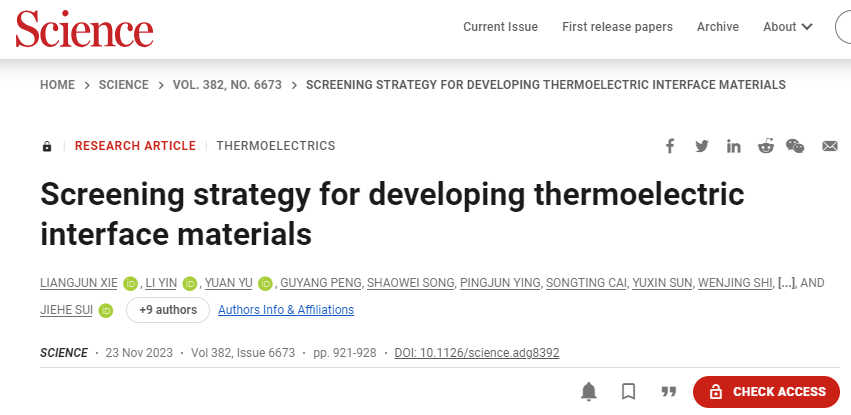Open the DOI link 10.1126/science.adg8392
The image size is (851, 415).
point(477,353)
